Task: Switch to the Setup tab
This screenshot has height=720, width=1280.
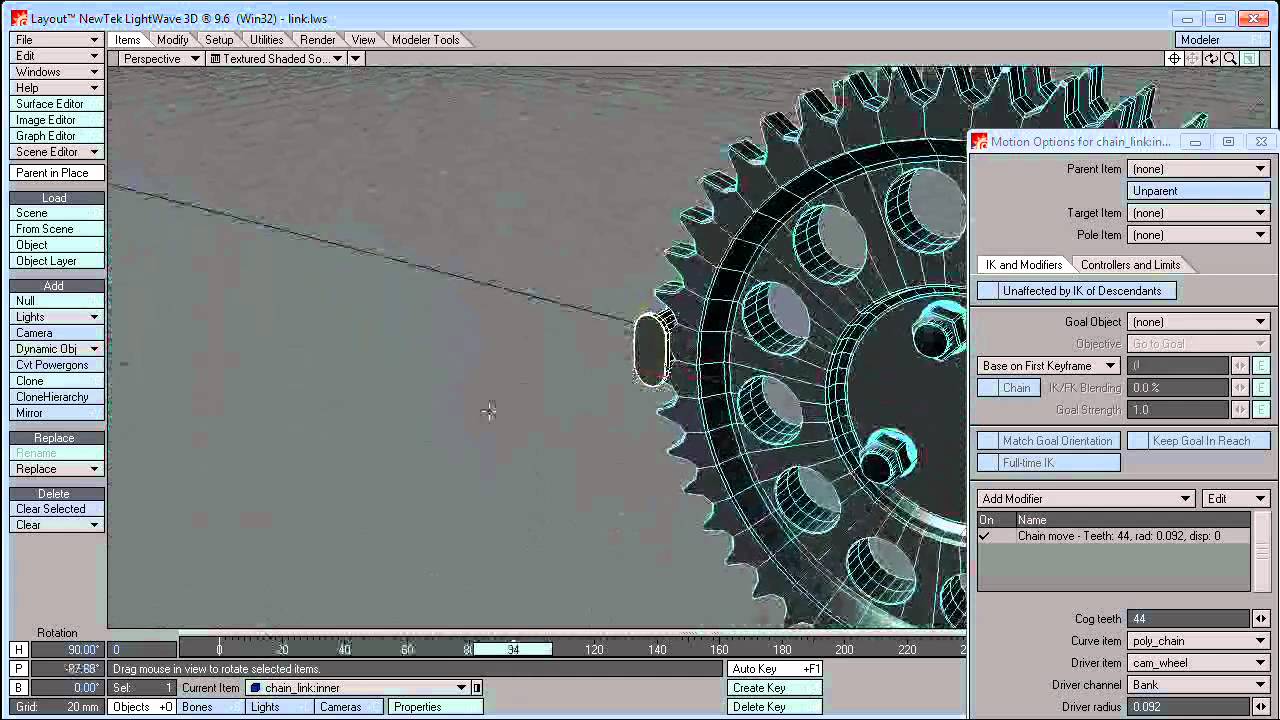Action: point(218,40)
